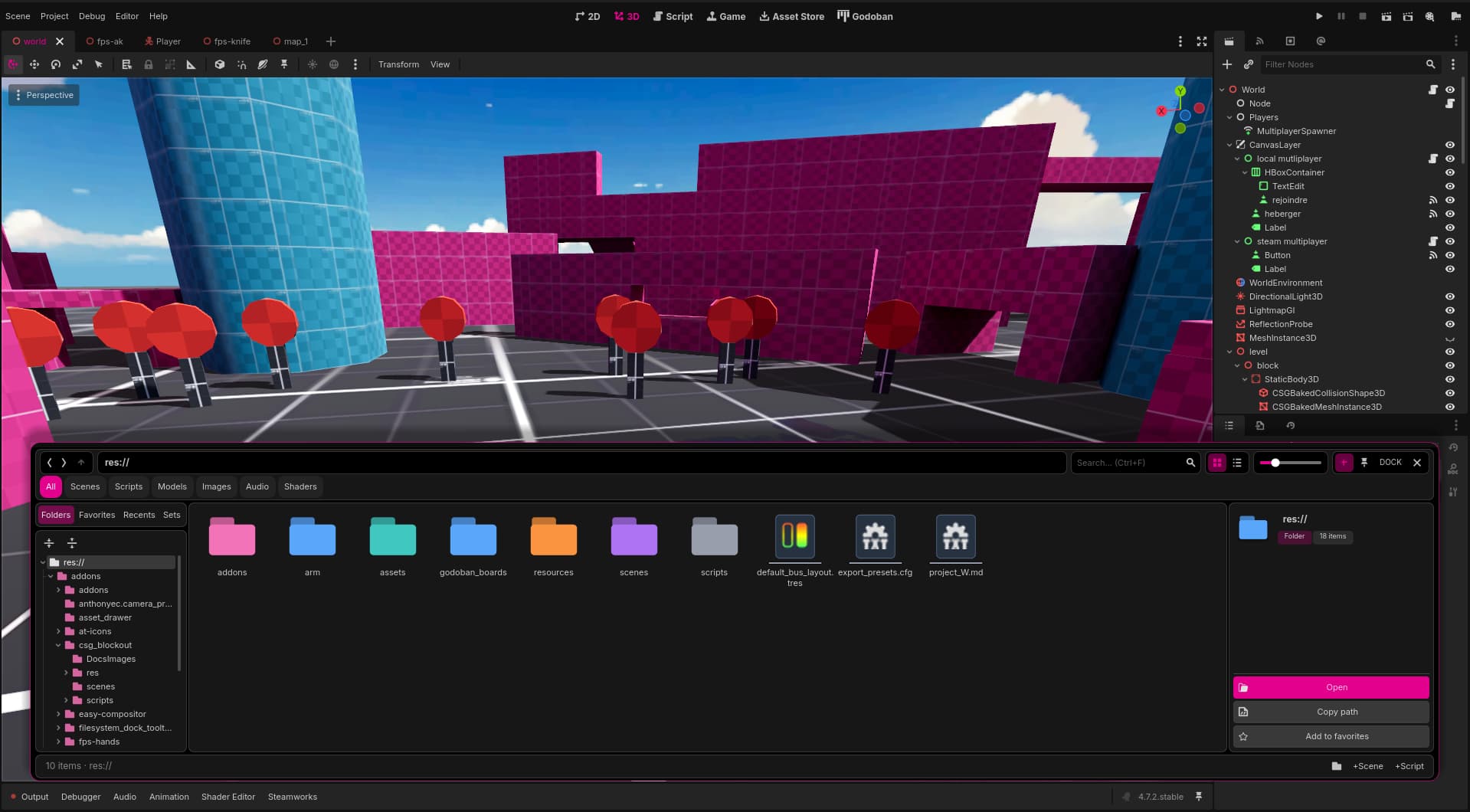Image resolution: width=1470 pixels, height=812 pixels.
Task: Filter files by the Scripts tab
Action: 129,486
